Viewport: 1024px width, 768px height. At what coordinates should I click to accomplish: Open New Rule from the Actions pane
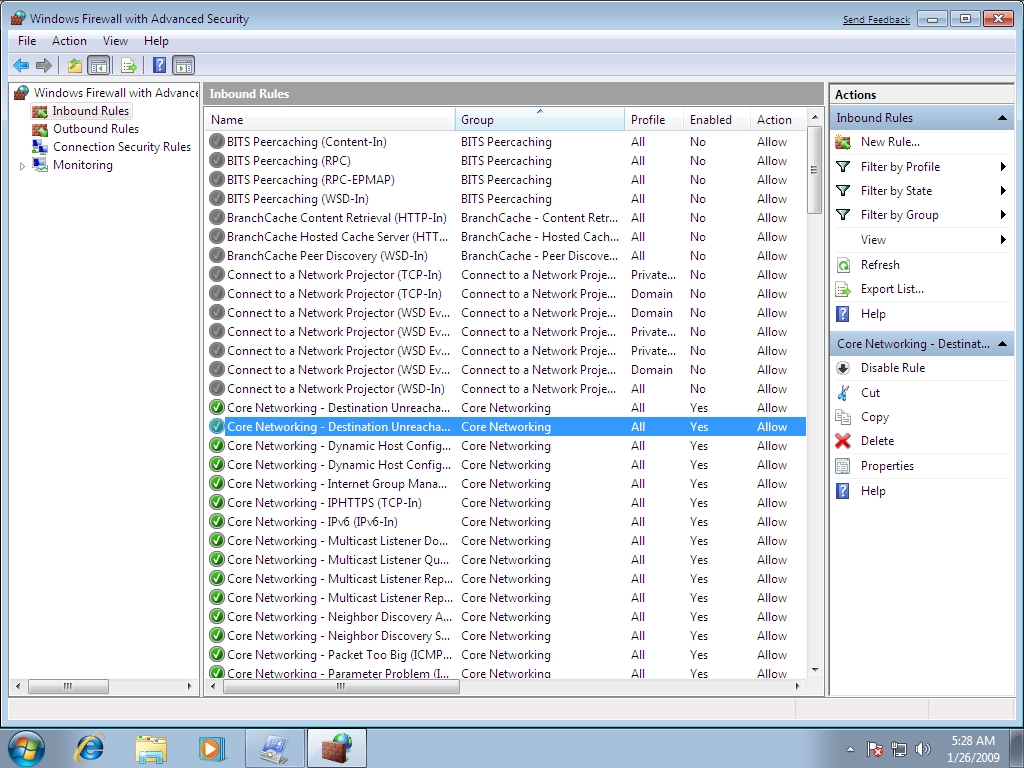click(x=889, y=142)
